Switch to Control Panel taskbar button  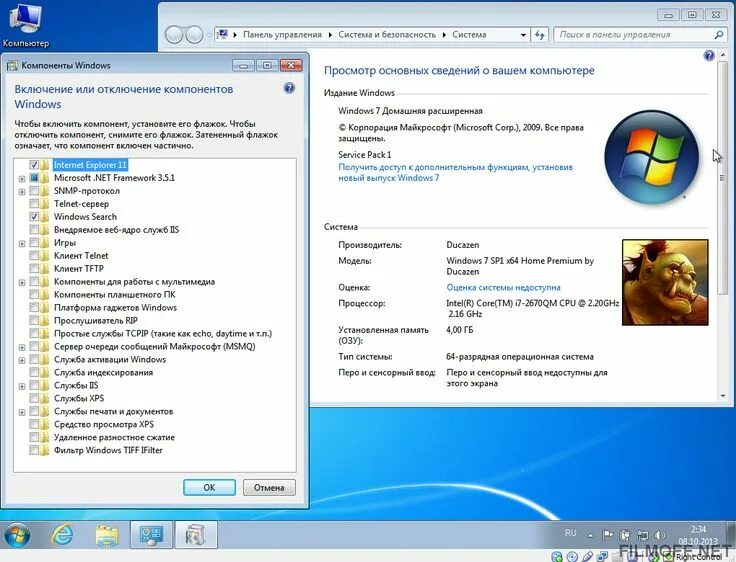[x=151, y=535]
